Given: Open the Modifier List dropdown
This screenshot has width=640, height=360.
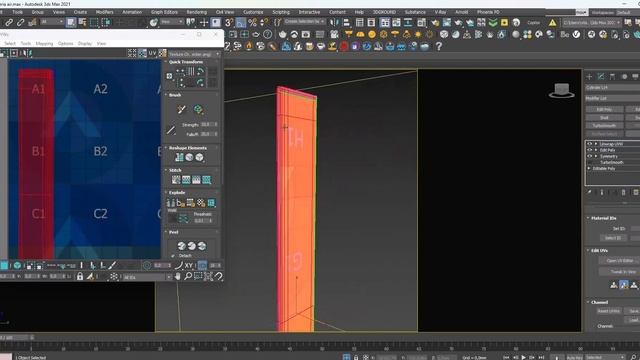Looking at the screenshot, I should (612, 98).
